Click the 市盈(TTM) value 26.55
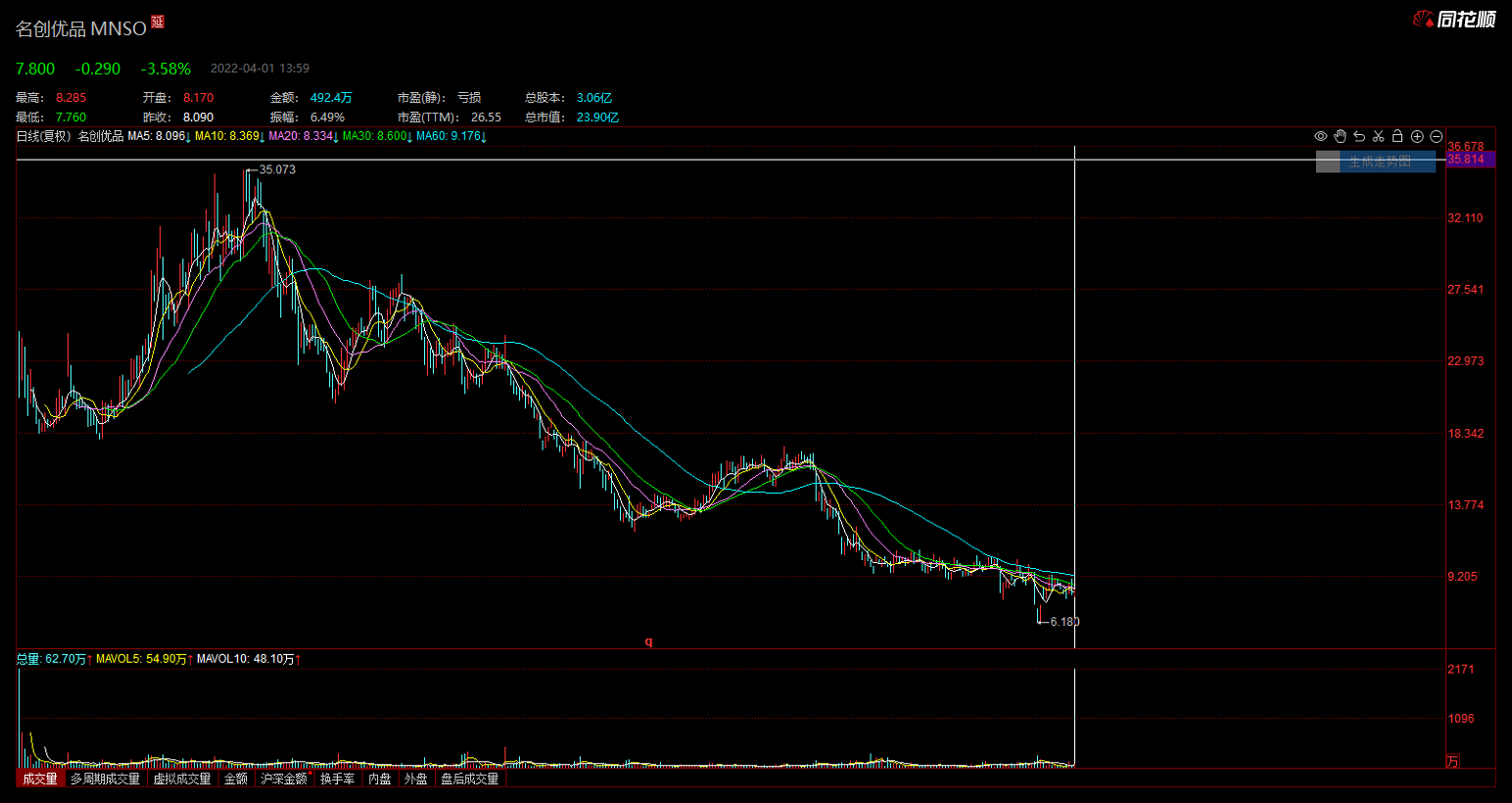Viewport: 1512px width, 803px height. (486, 118)
